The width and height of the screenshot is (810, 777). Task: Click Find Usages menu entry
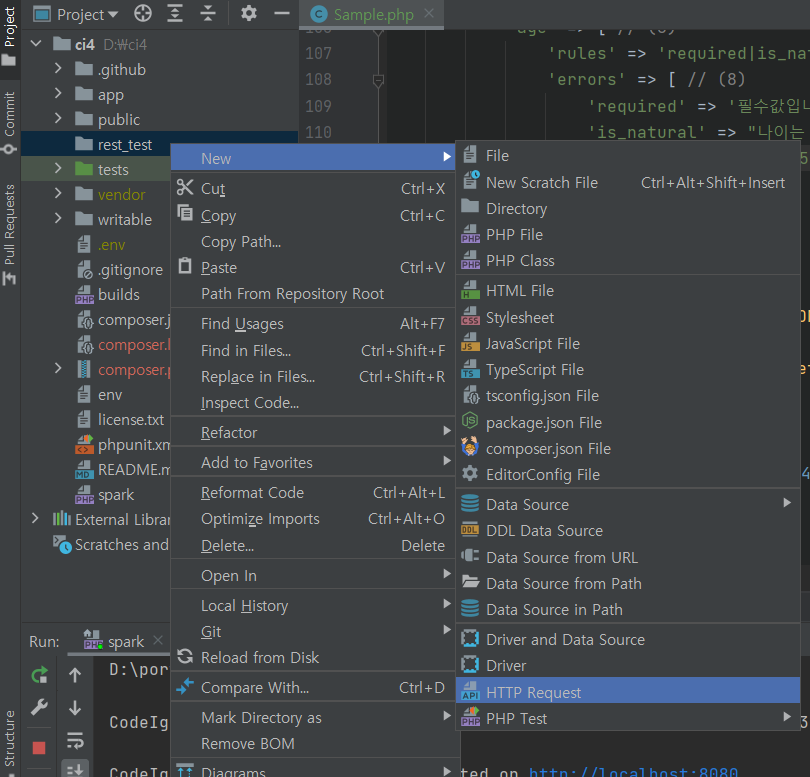click(x=313, y=324)
